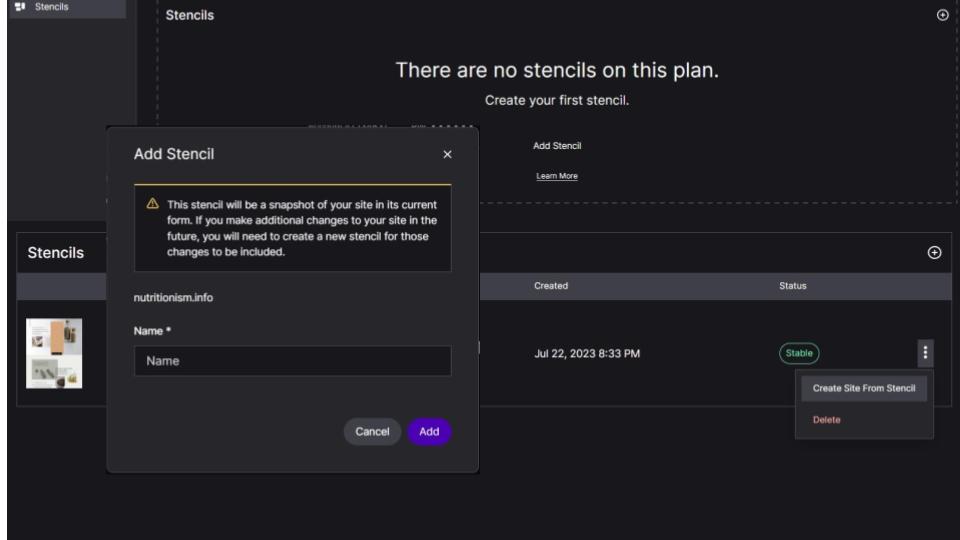Click plus icon in Stencils table header

click(x=934, y=253)
